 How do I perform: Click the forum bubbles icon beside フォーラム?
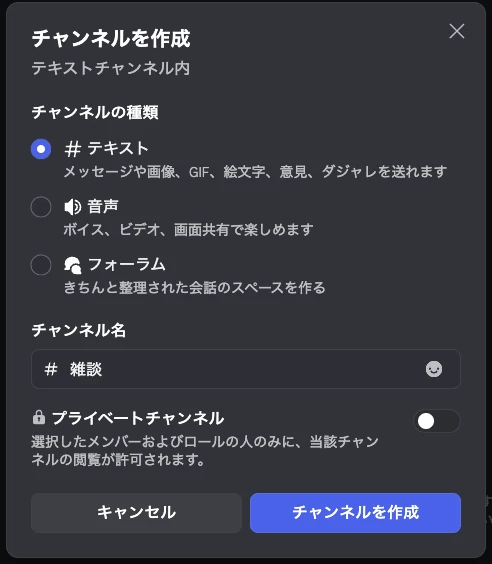pos(73,265)
